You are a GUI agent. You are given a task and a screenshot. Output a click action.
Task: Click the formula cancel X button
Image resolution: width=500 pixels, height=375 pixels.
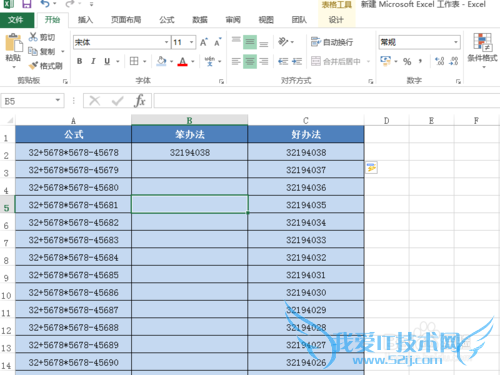point(95,101)
